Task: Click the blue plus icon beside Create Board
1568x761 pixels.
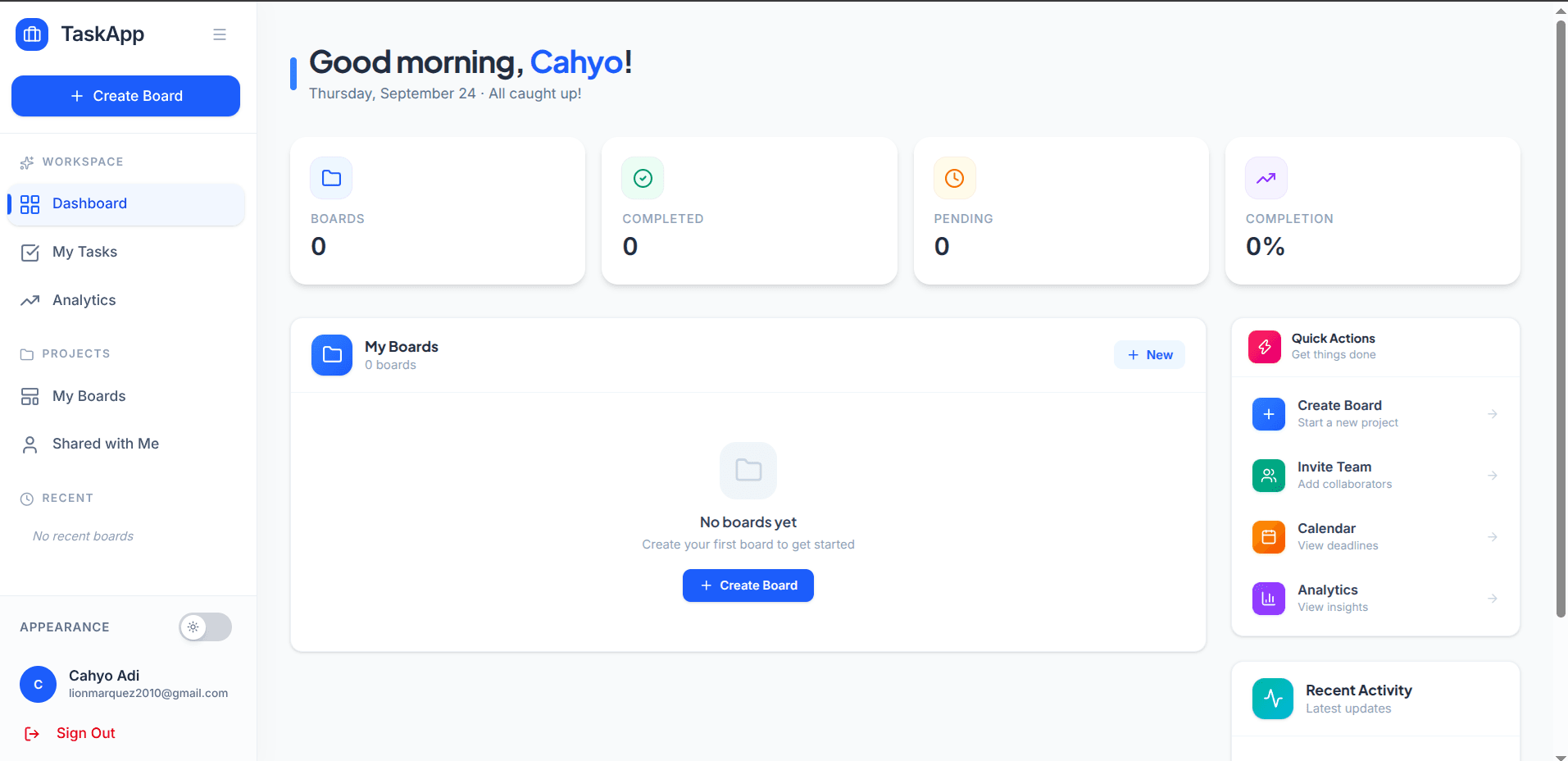Action: click(x=1269, y=414)
